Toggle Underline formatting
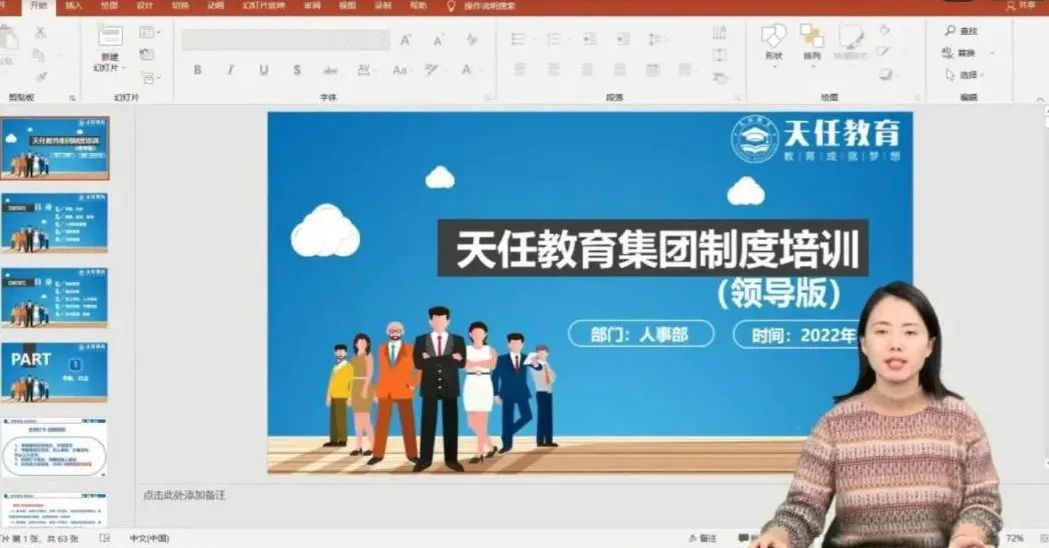This screenshot has height=548, width=1049. pyautogui.click(x=264, y=70)
